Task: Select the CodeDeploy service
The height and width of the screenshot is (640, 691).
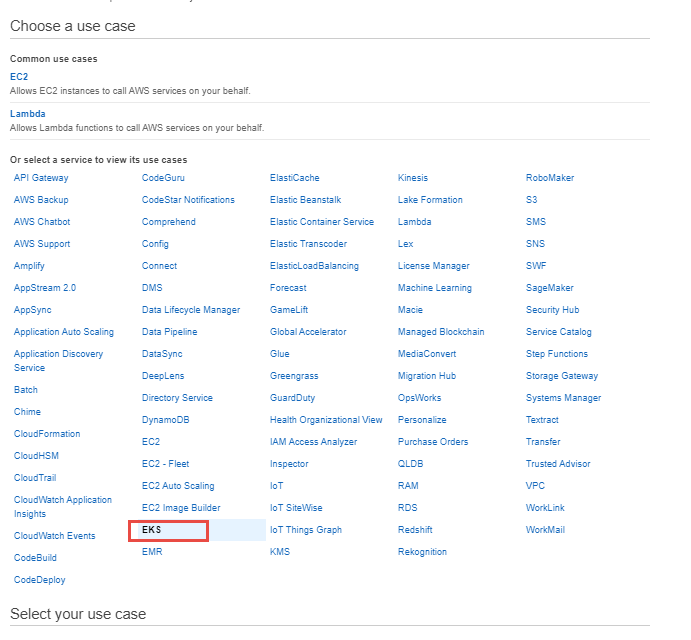Action: click(x=39, y=580)
